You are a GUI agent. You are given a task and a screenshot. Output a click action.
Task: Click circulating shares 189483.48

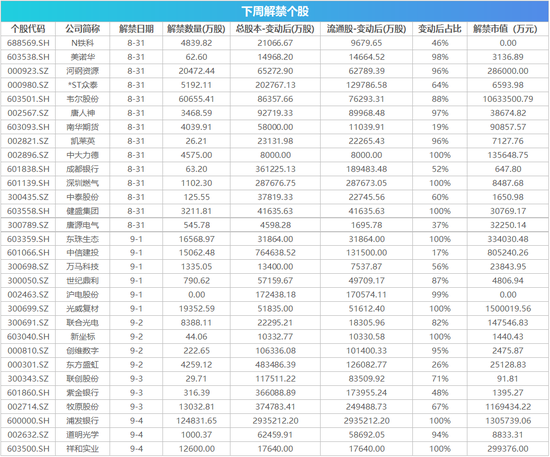tap(367, 169)
